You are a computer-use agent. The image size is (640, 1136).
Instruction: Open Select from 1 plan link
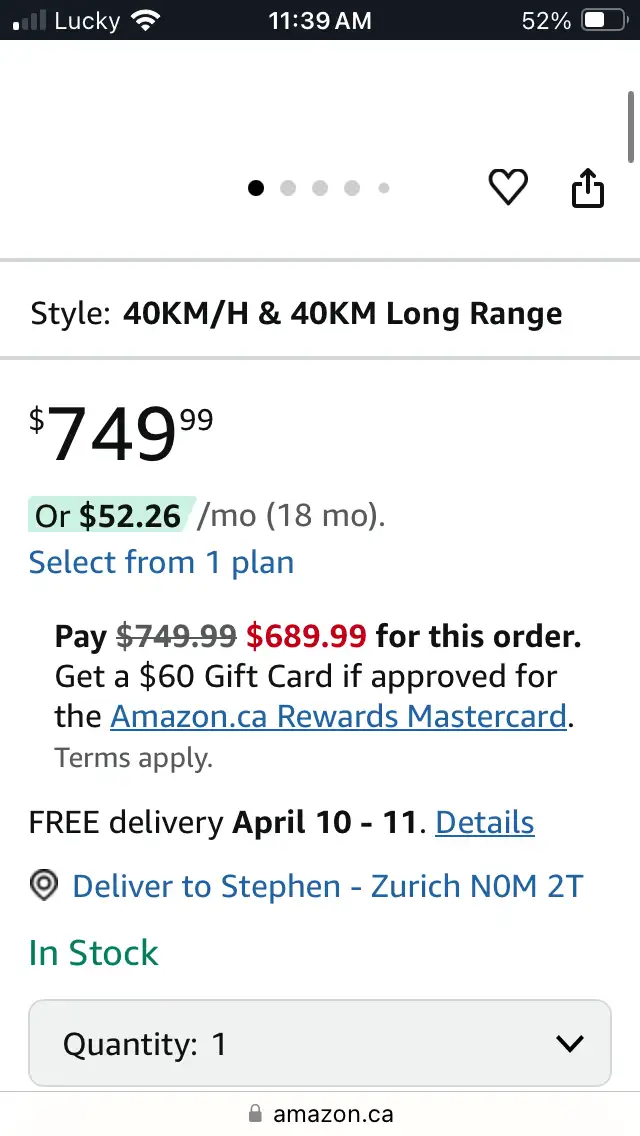coord(161,562)
